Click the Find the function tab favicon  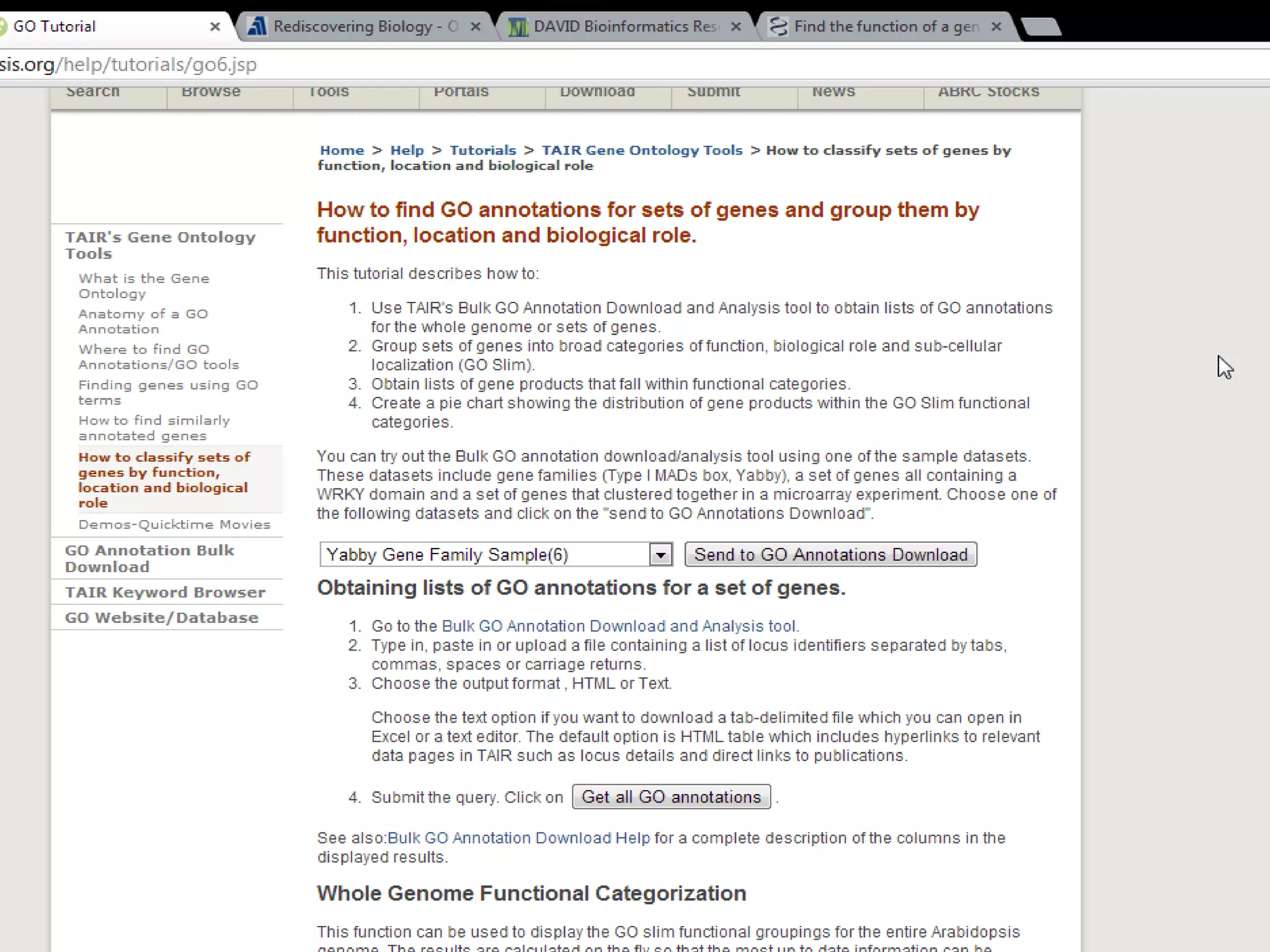[778, 27]
